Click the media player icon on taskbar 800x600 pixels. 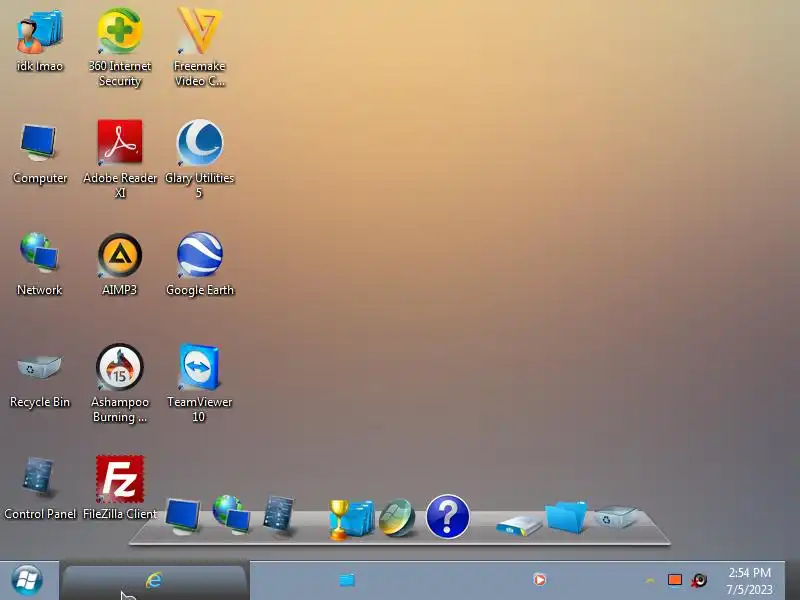click(539, 580)
